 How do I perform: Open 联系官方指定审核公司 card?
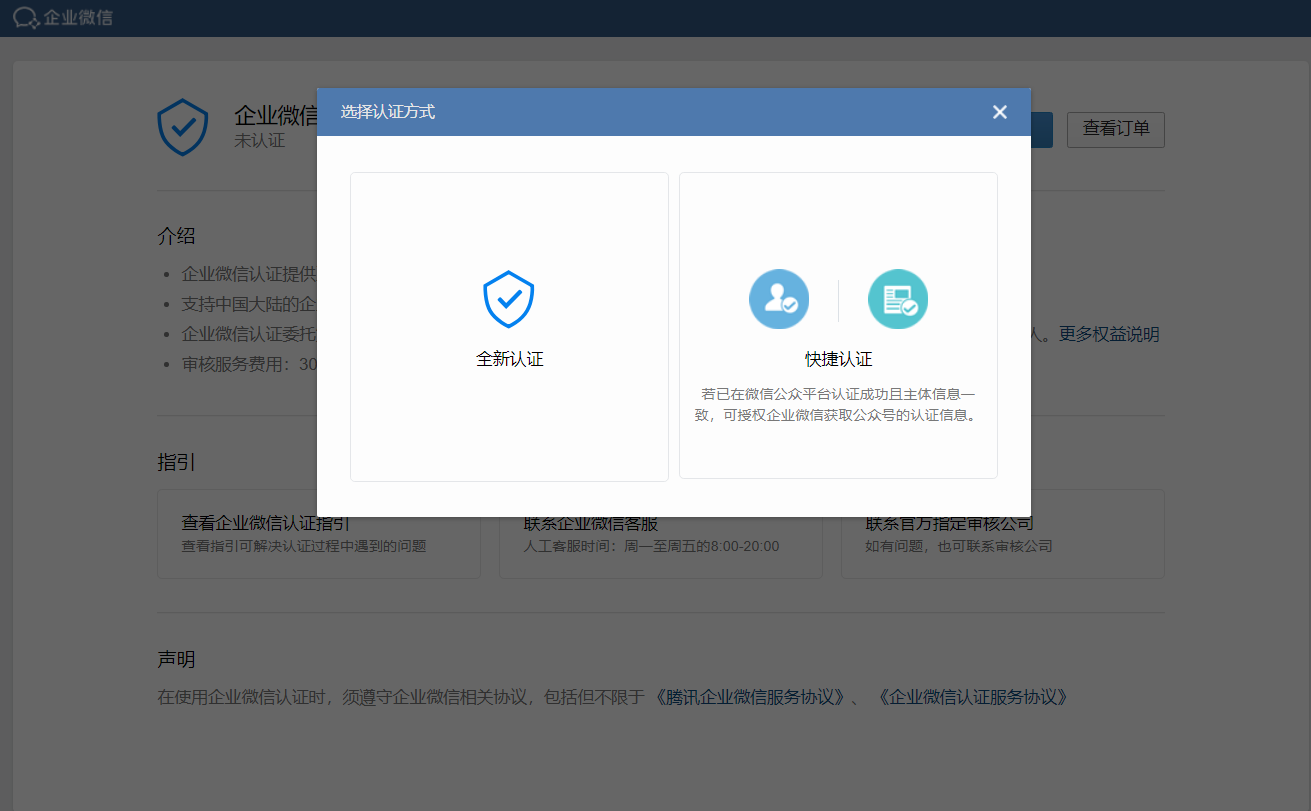point(1003,534)
